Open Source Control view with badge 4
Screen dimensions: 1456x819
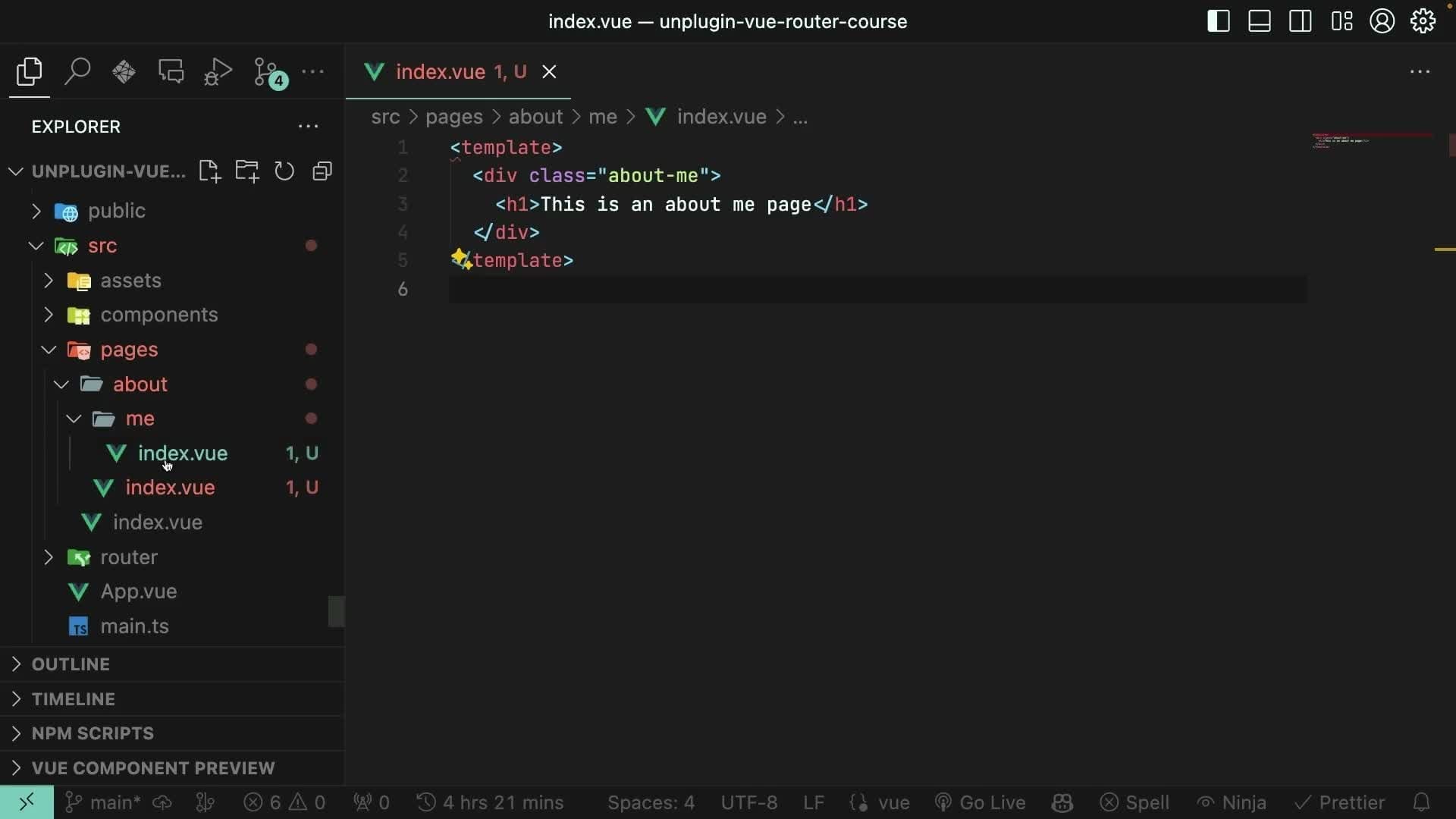[x=269, y=73]
